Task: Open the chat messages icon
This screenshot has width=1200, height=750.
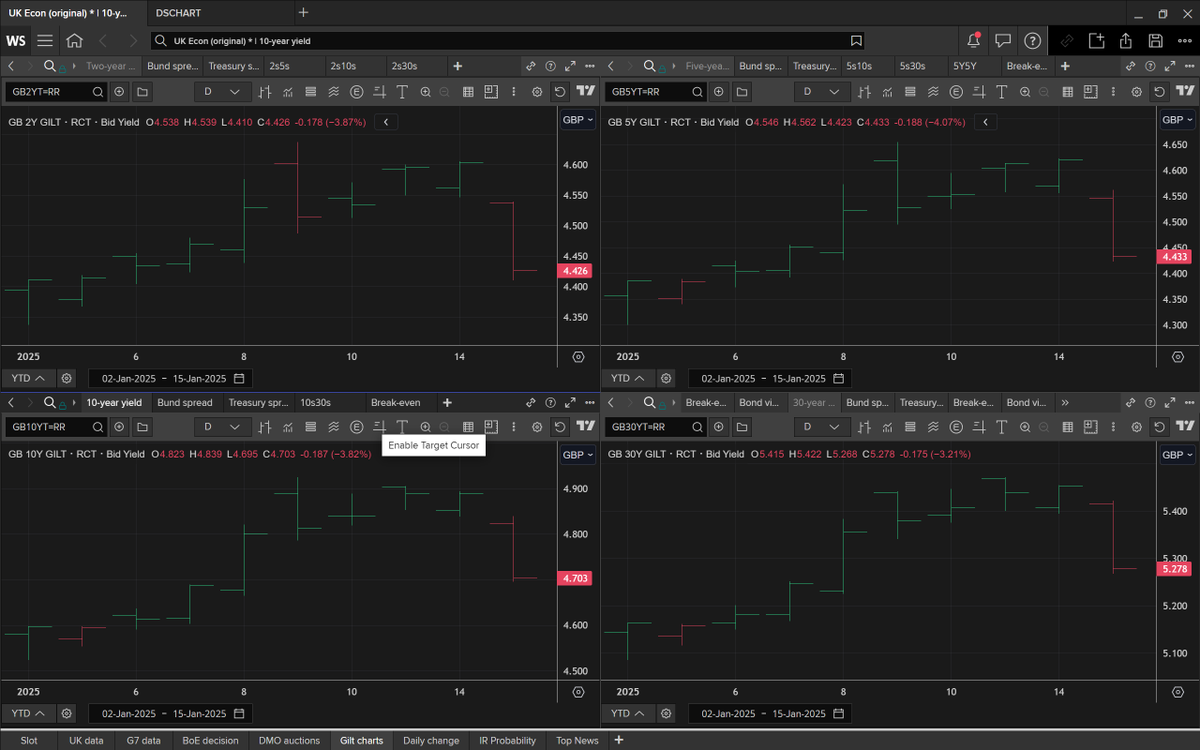Action: (x=1003, y=41)
